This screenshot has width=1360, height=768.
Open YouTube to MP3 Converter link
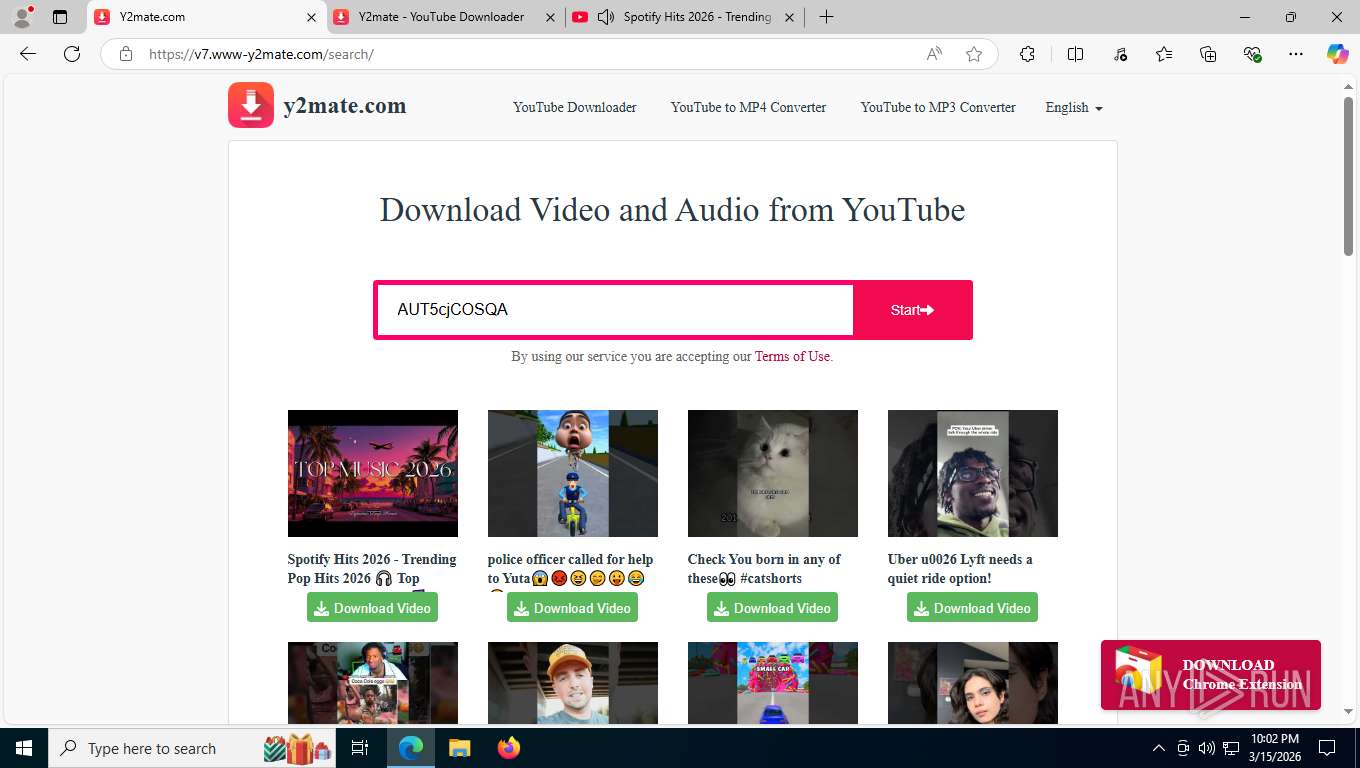coord(938,107)
